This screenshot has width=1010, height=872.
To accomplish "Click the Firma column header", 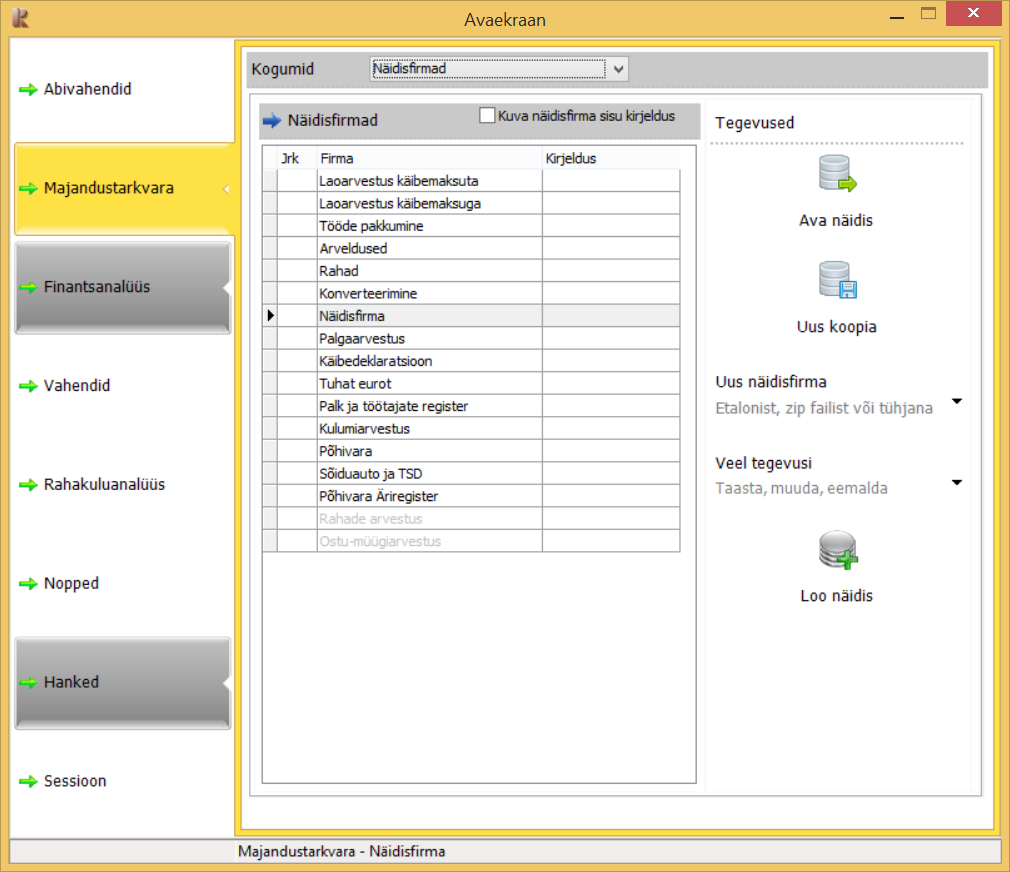I will 429,158.
